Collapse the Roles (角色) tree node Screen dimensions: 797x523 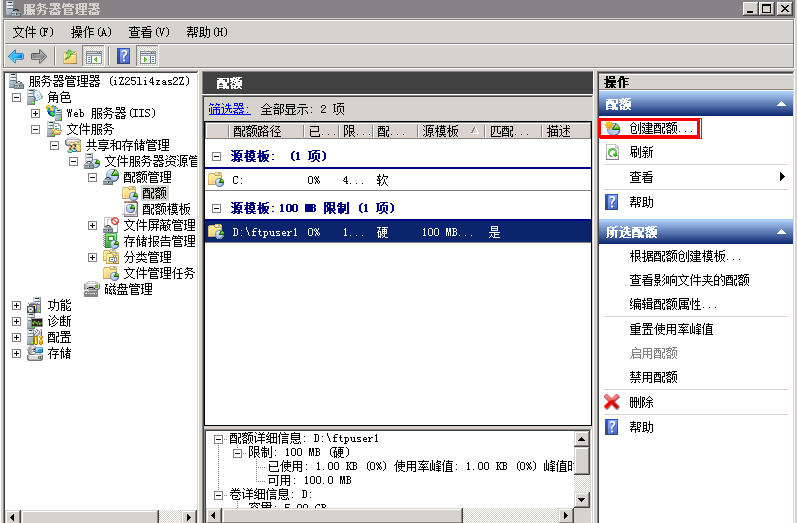tap(17, 98)
